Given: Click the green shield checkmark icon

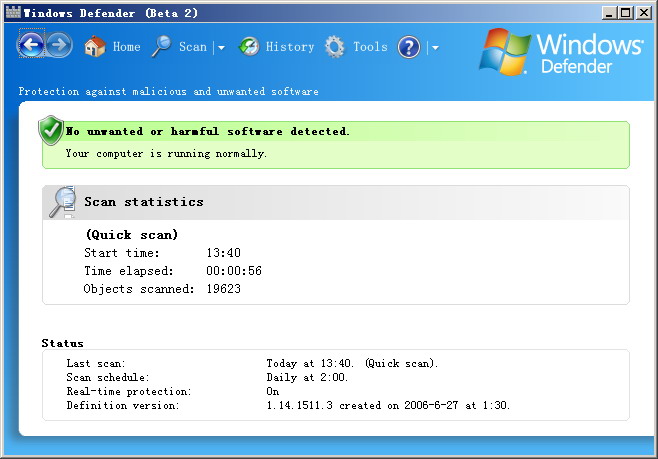Looking at the screenshot, I should point(51,130).
